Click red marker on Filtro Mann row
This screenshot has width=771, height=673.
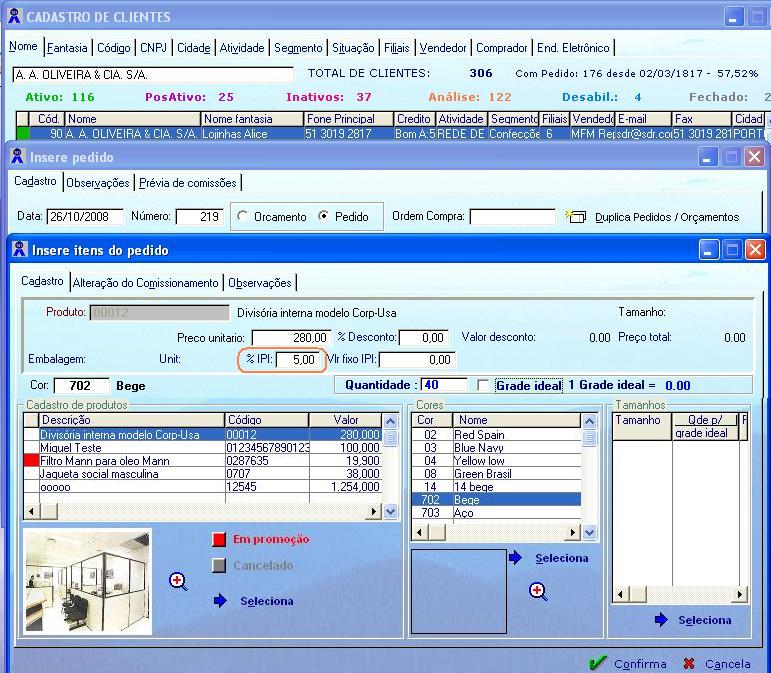coord(31,461)
